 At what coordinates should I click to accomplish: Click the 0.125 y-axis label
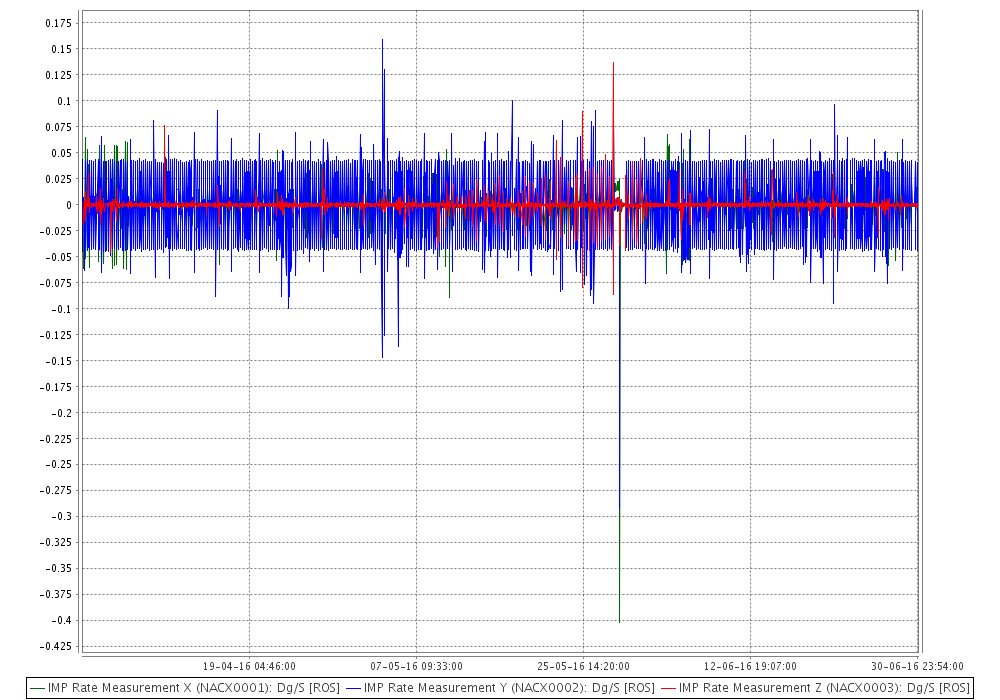point(59,75)
